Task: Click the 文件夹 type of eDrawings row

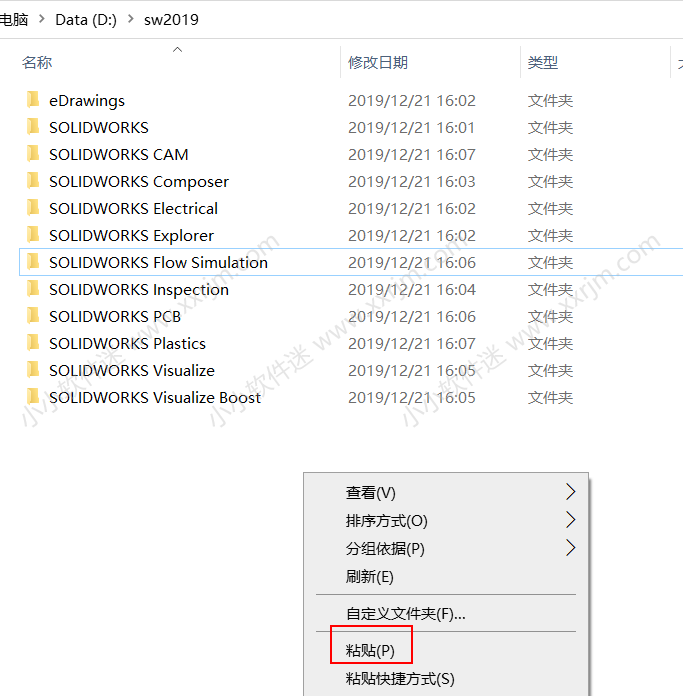Action: [550, 101]
